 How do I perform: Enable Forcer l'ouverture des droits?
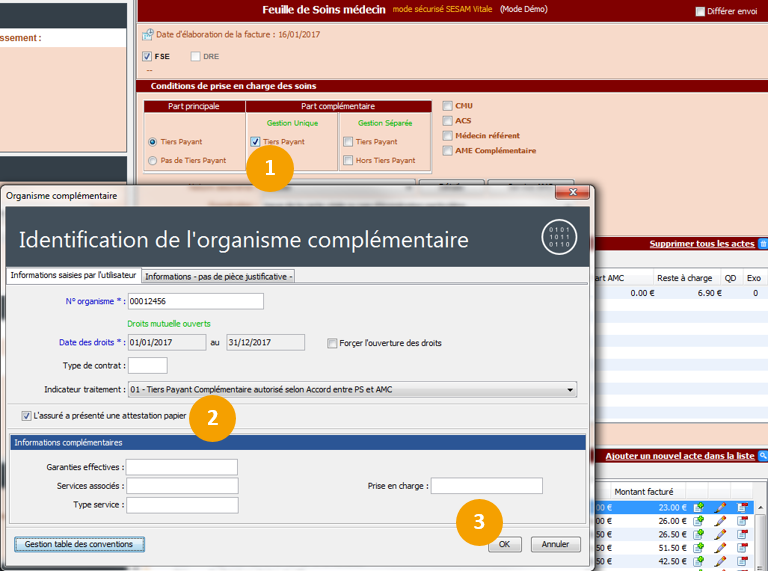tap(332, 343)
